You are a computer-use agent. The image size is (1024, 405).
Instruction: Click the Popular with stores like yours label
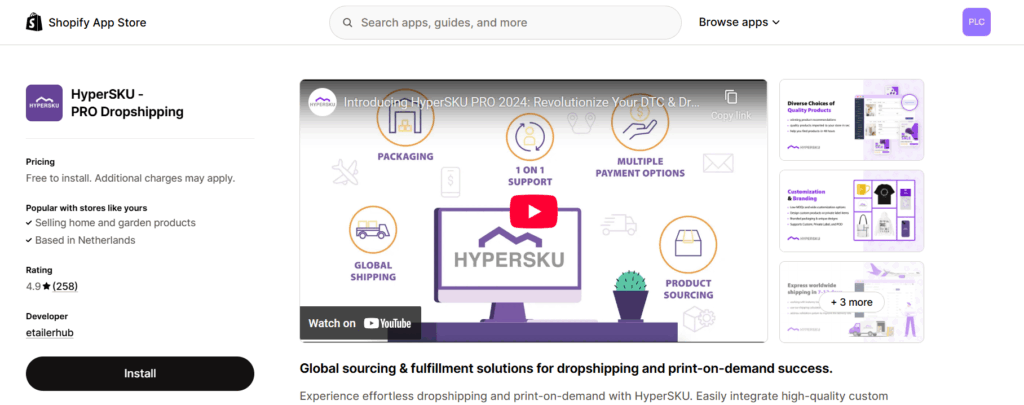point(86,208)
